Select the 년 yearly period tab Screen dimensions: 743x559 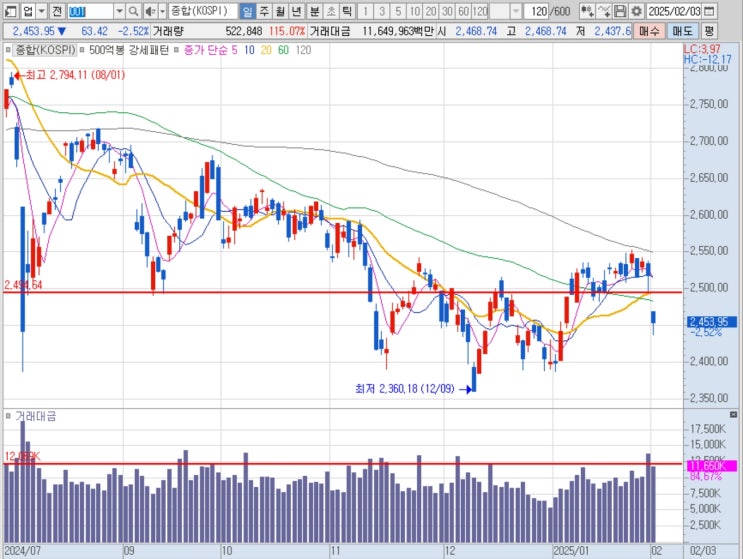[297, 10]
